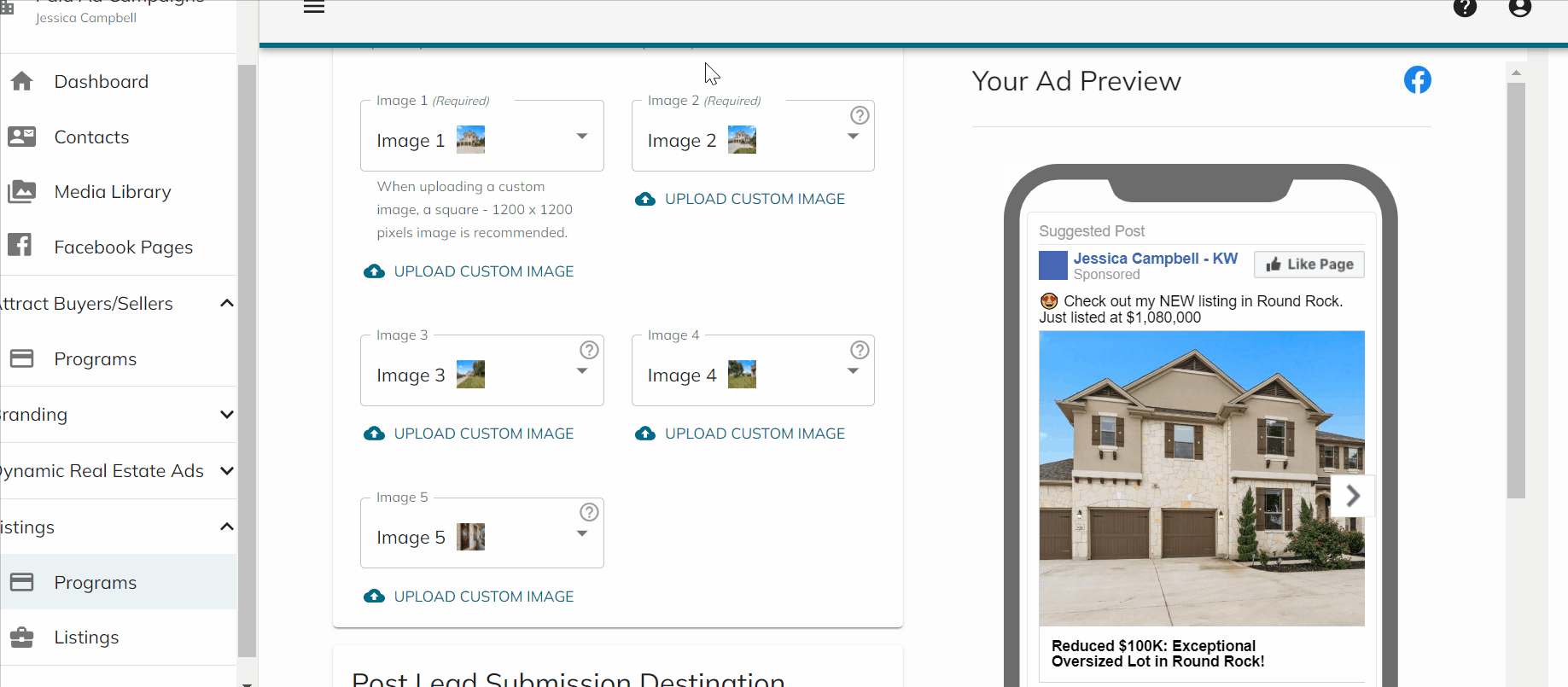Open the Image 1 dropdown

tap(482, 137)
